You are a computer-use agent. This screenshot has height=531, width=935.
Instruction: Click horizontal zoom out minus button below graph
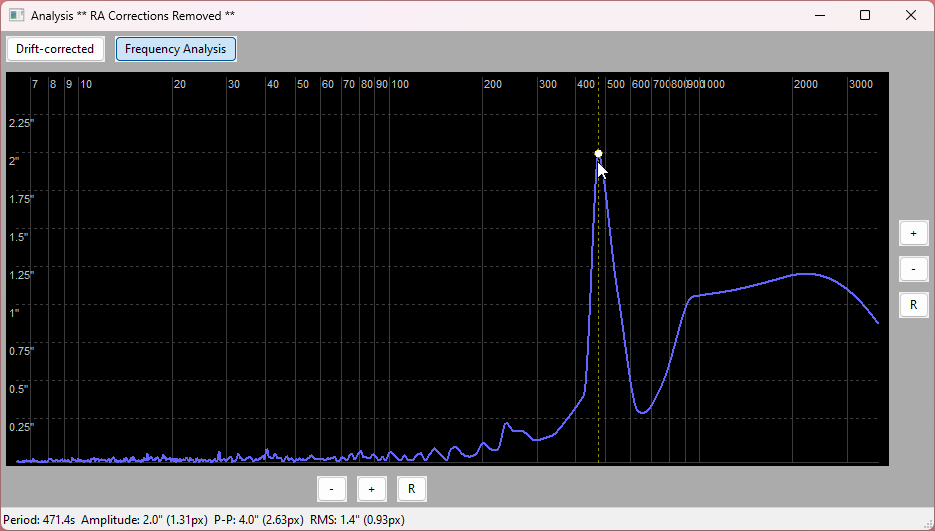coord(332,489)
